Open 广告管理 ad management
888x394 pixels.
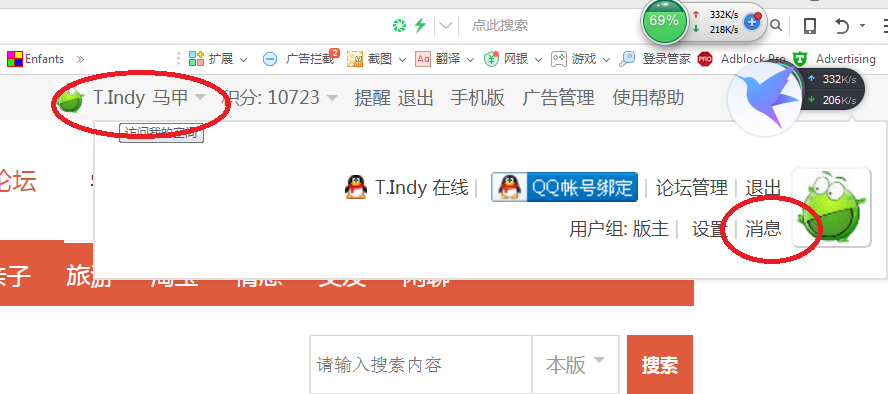[558, 98]
